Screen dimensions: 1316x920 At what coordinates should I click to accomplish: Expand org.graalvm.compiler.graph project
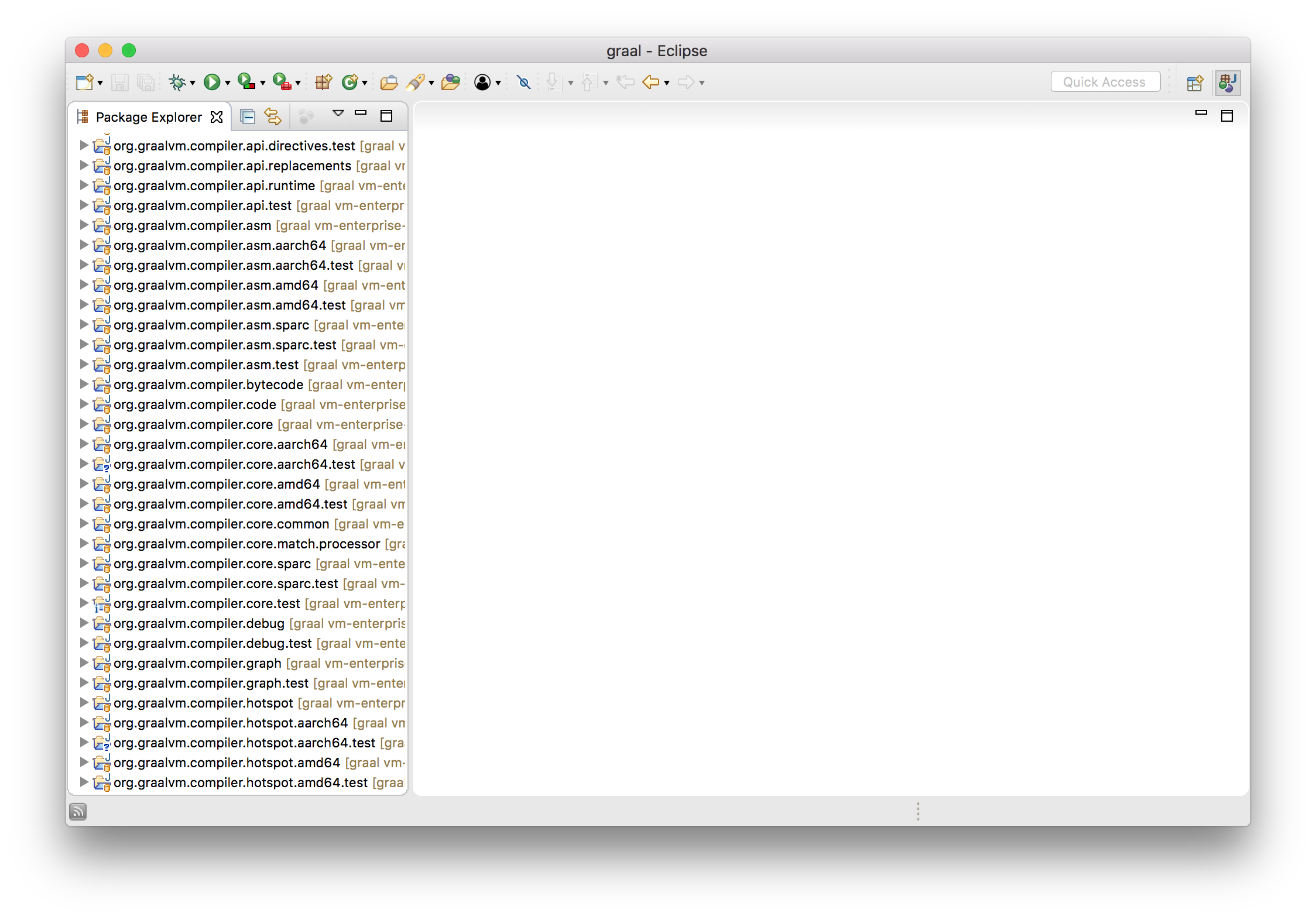click(x=83, y=663)
